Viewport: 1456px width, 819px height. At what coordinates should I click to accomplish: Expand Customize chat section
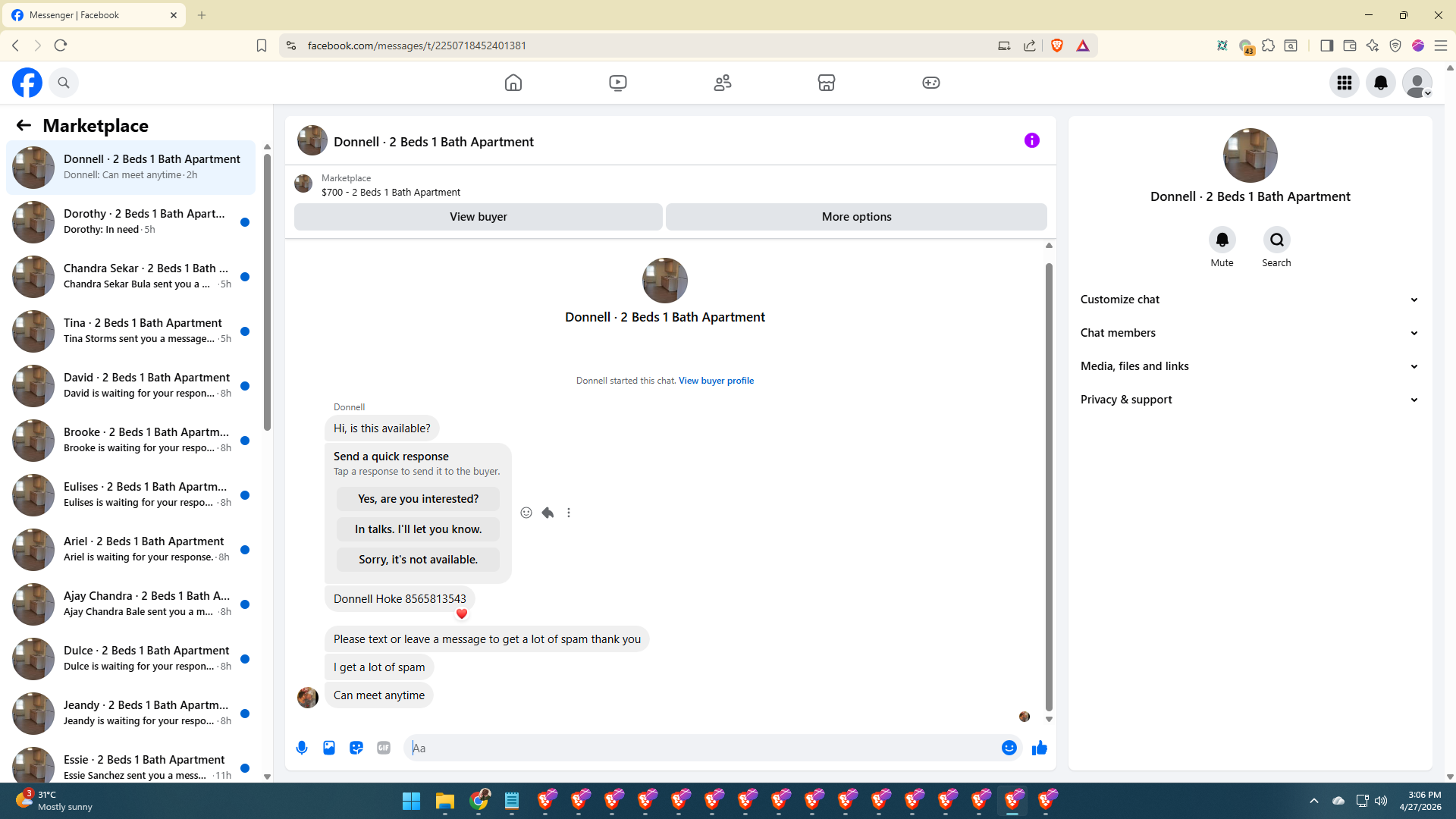(x=1250, y=300)
